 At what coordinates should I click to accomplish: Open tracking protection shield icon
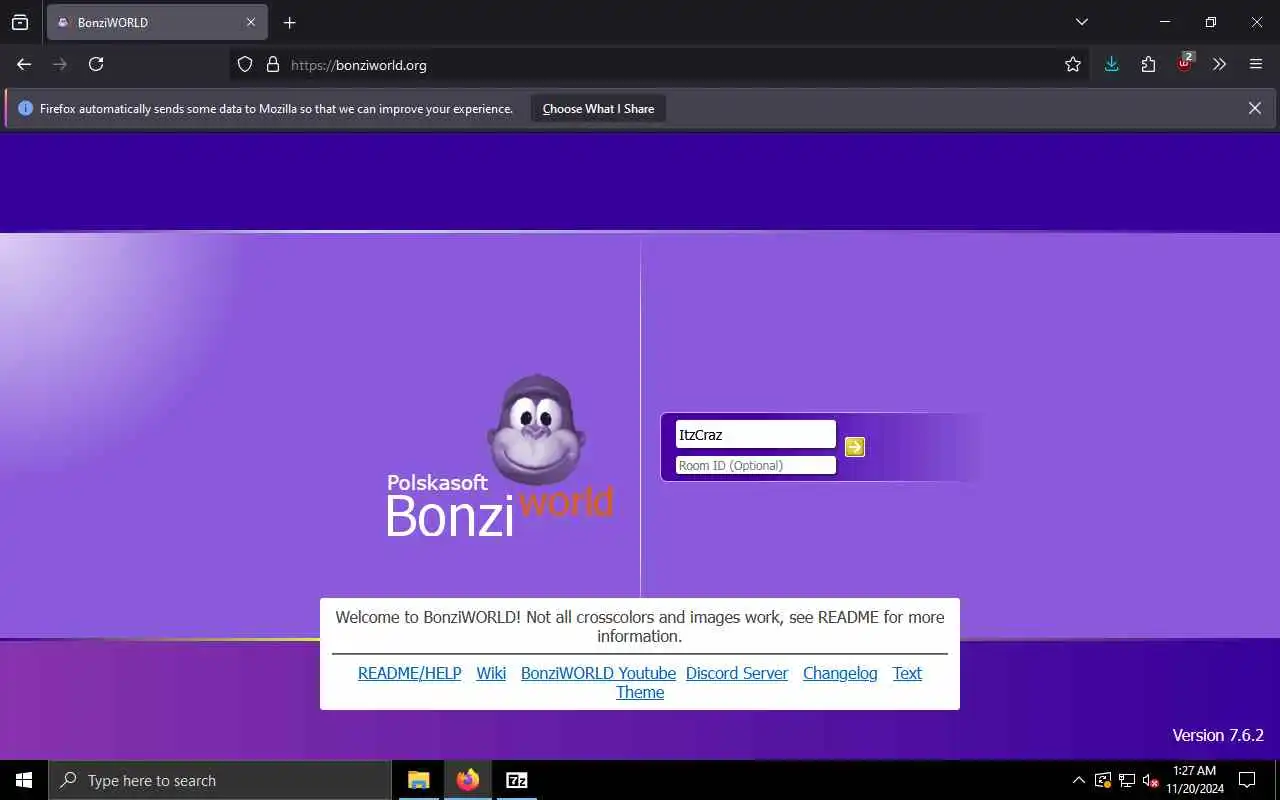245,64
